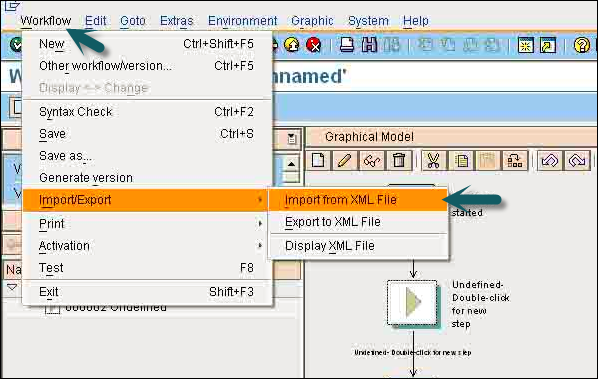Screen dimensions: 598x379
Task: Click the undefined step node in graph
Action: [412, 303]
